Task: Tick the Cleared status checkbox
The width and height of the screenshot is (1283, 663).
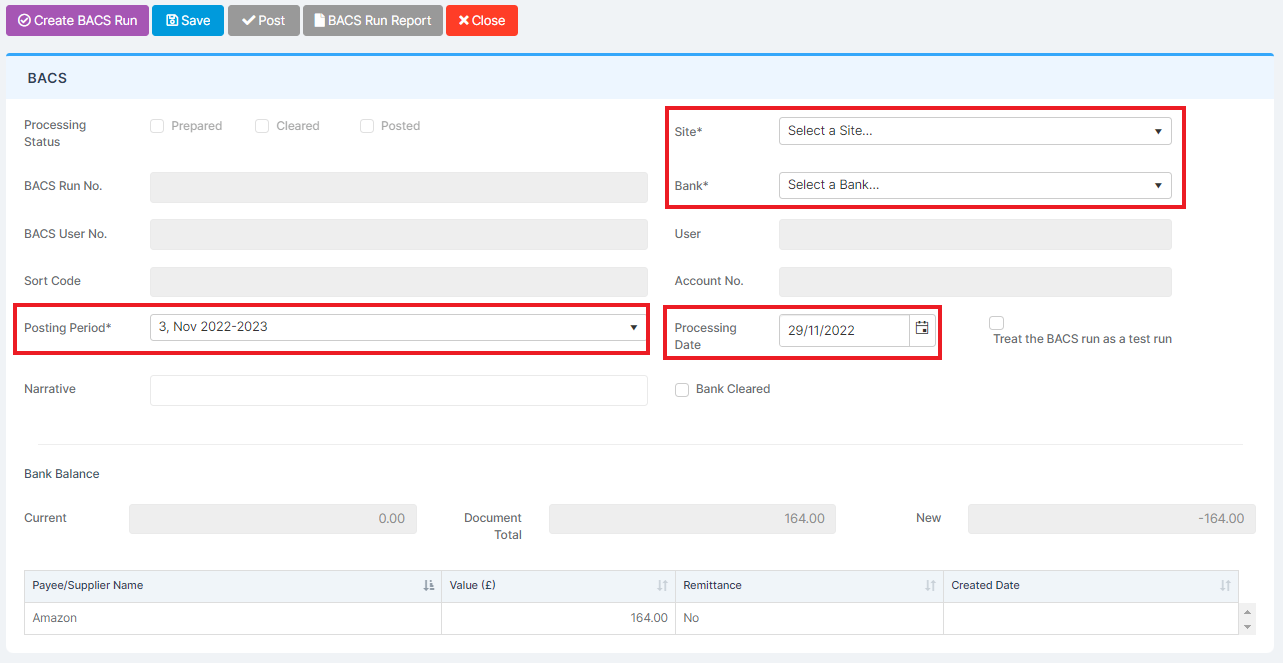Action: [262, 126]
